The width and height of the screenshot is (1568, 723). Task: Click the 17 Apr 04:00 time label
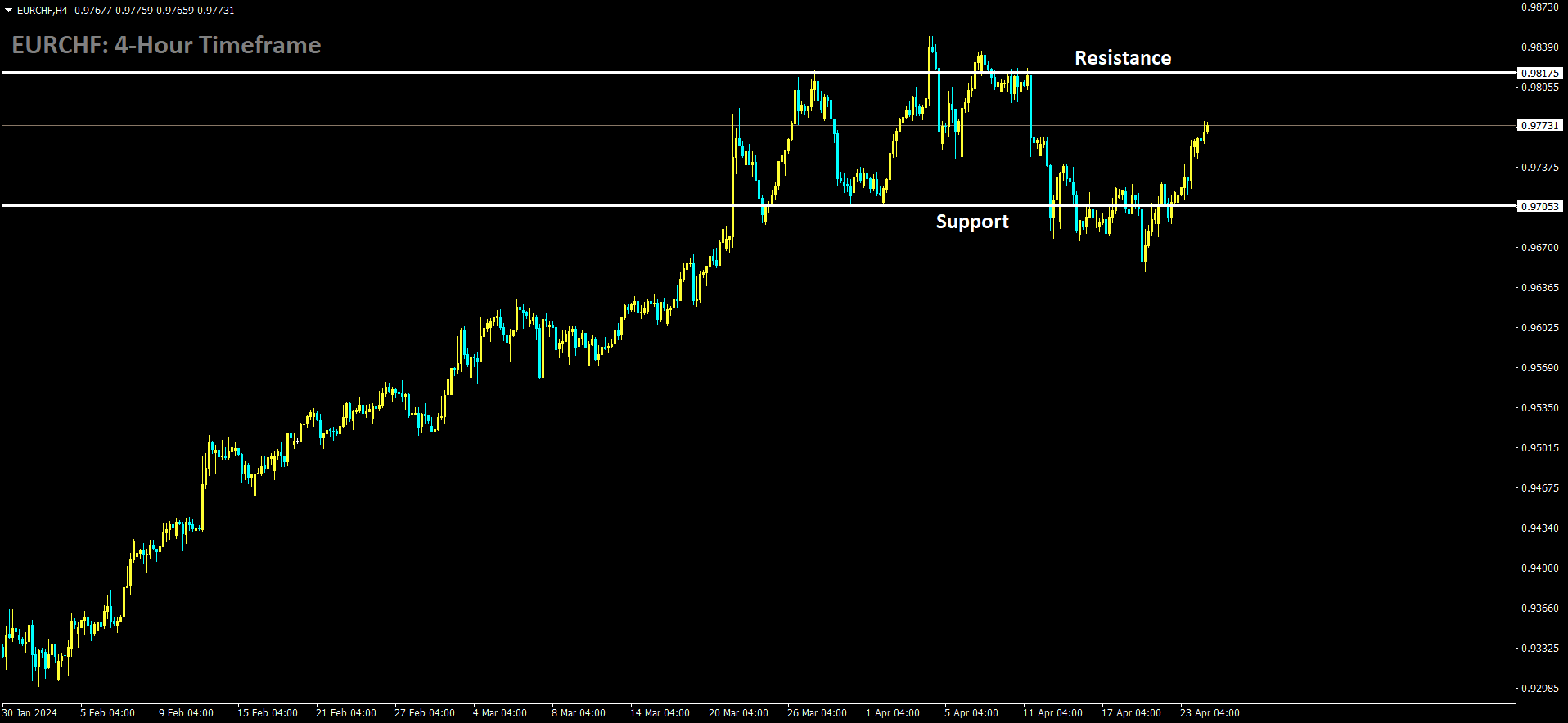1131,712
